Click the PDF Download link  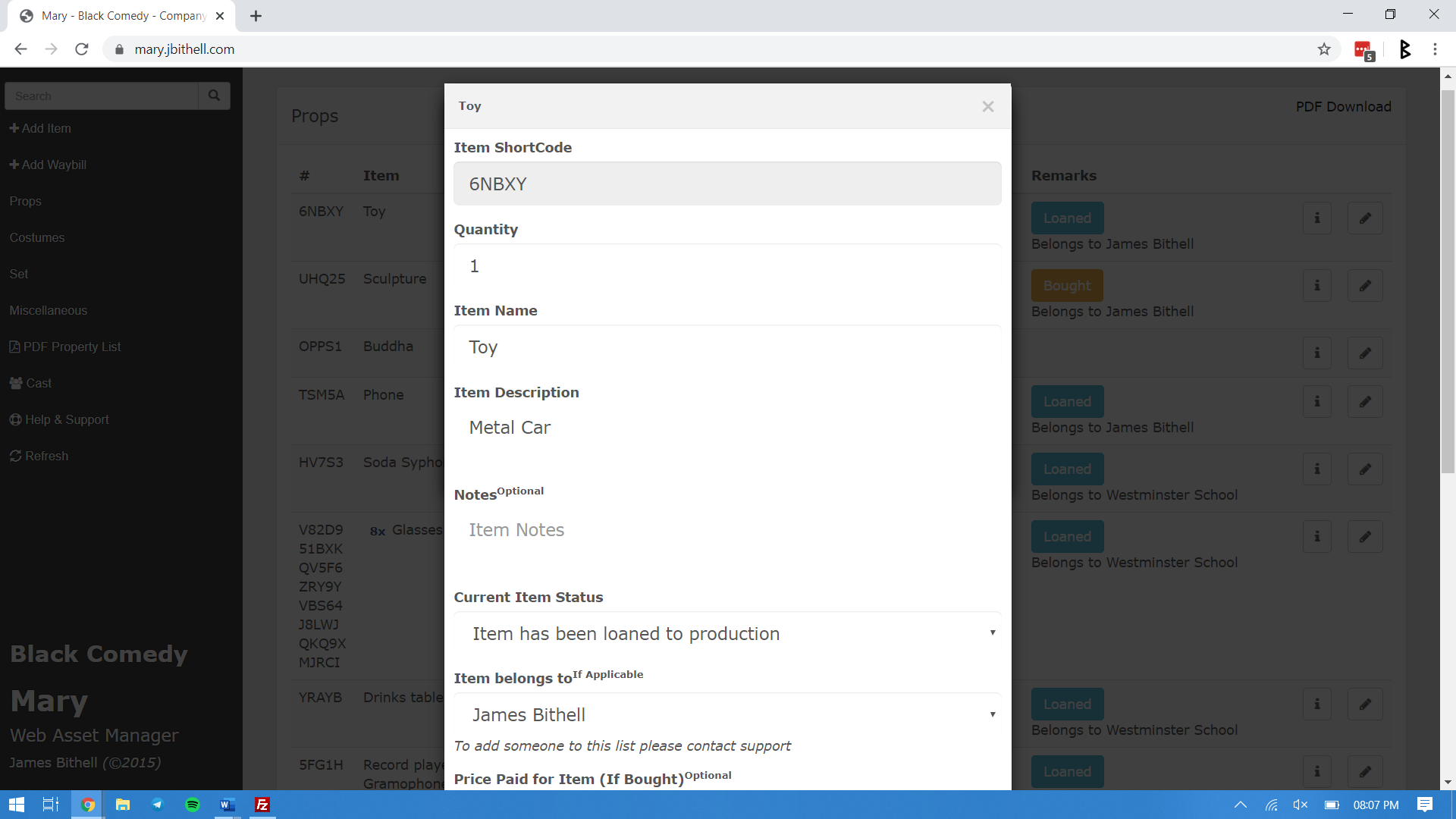coord(1343,107)
